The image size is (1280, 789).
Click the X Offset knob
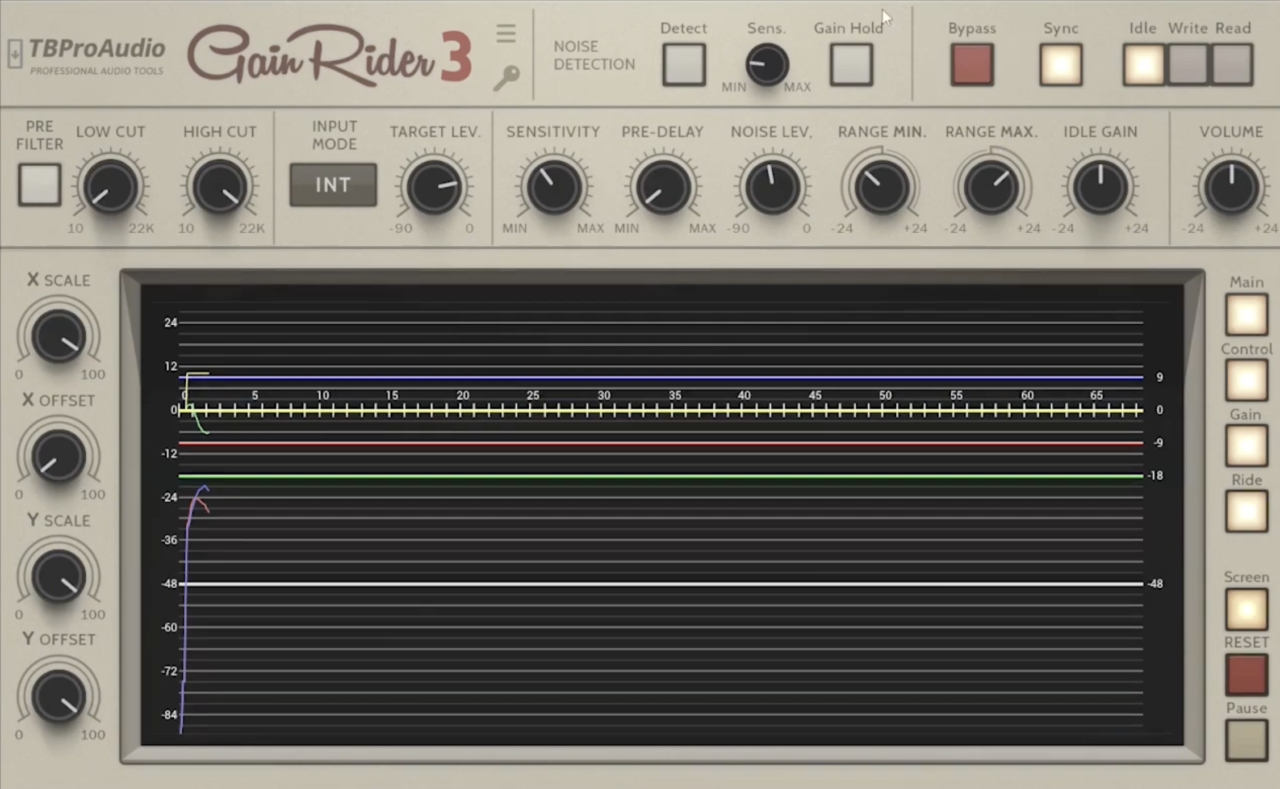click(x=58, y=455)
